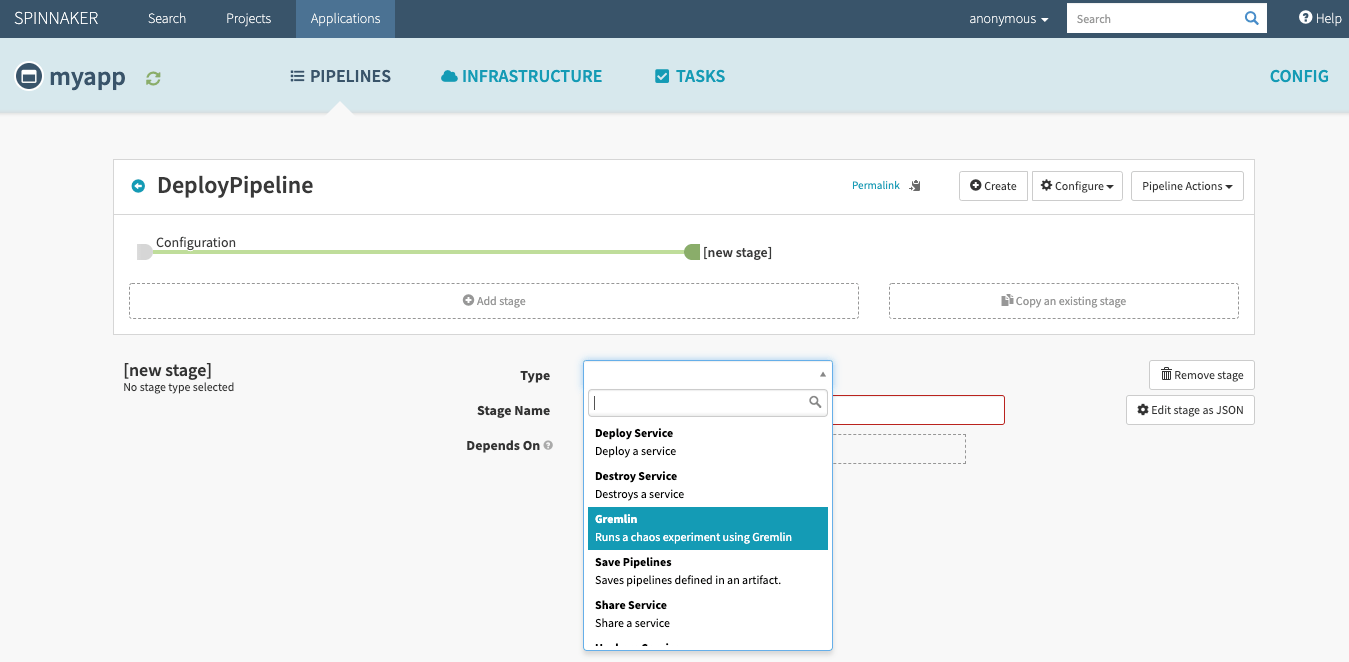Go to Projects in top navigation

249,18
